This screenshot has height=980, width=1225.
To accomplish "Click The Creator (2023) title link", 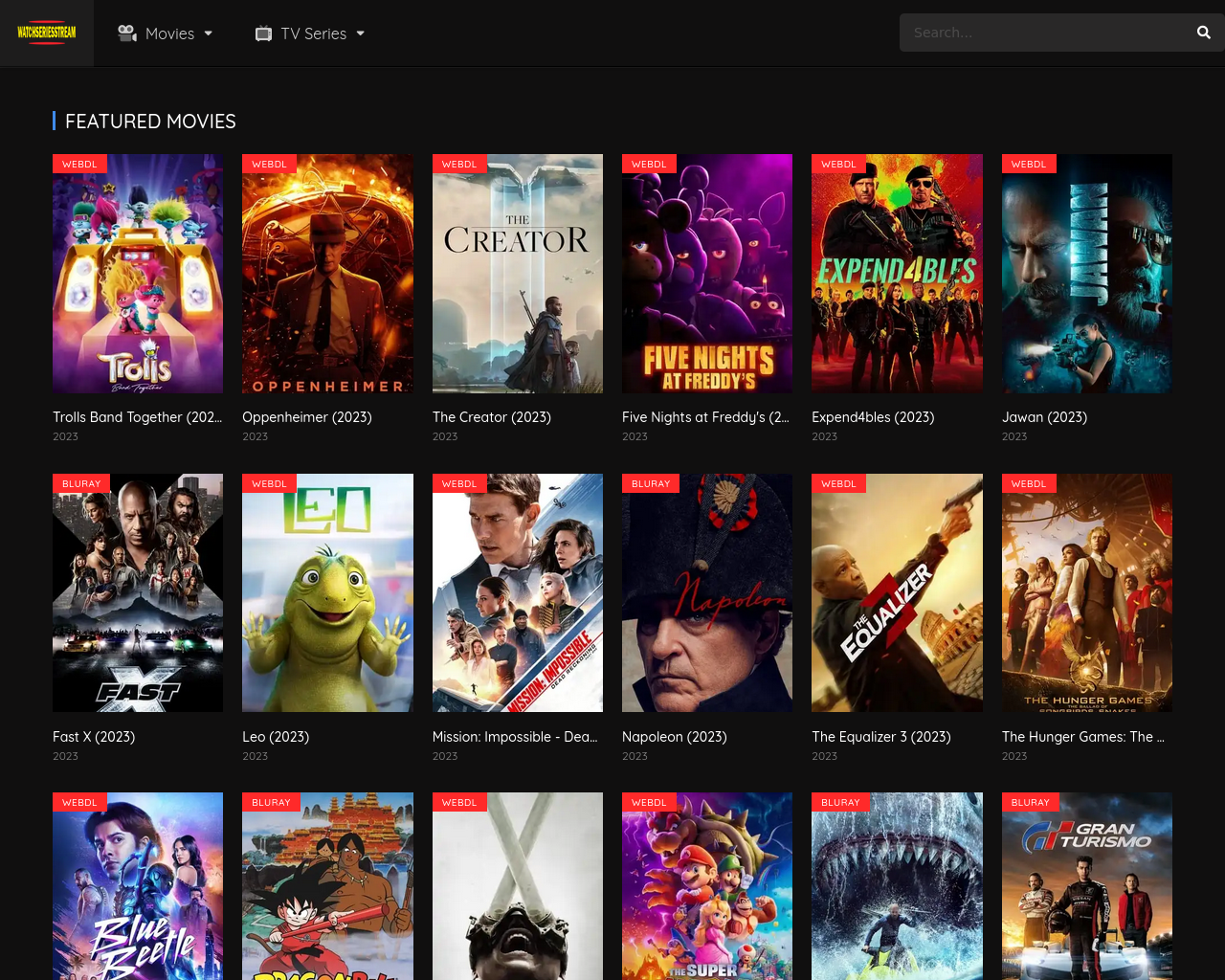I will click(492, 417).
